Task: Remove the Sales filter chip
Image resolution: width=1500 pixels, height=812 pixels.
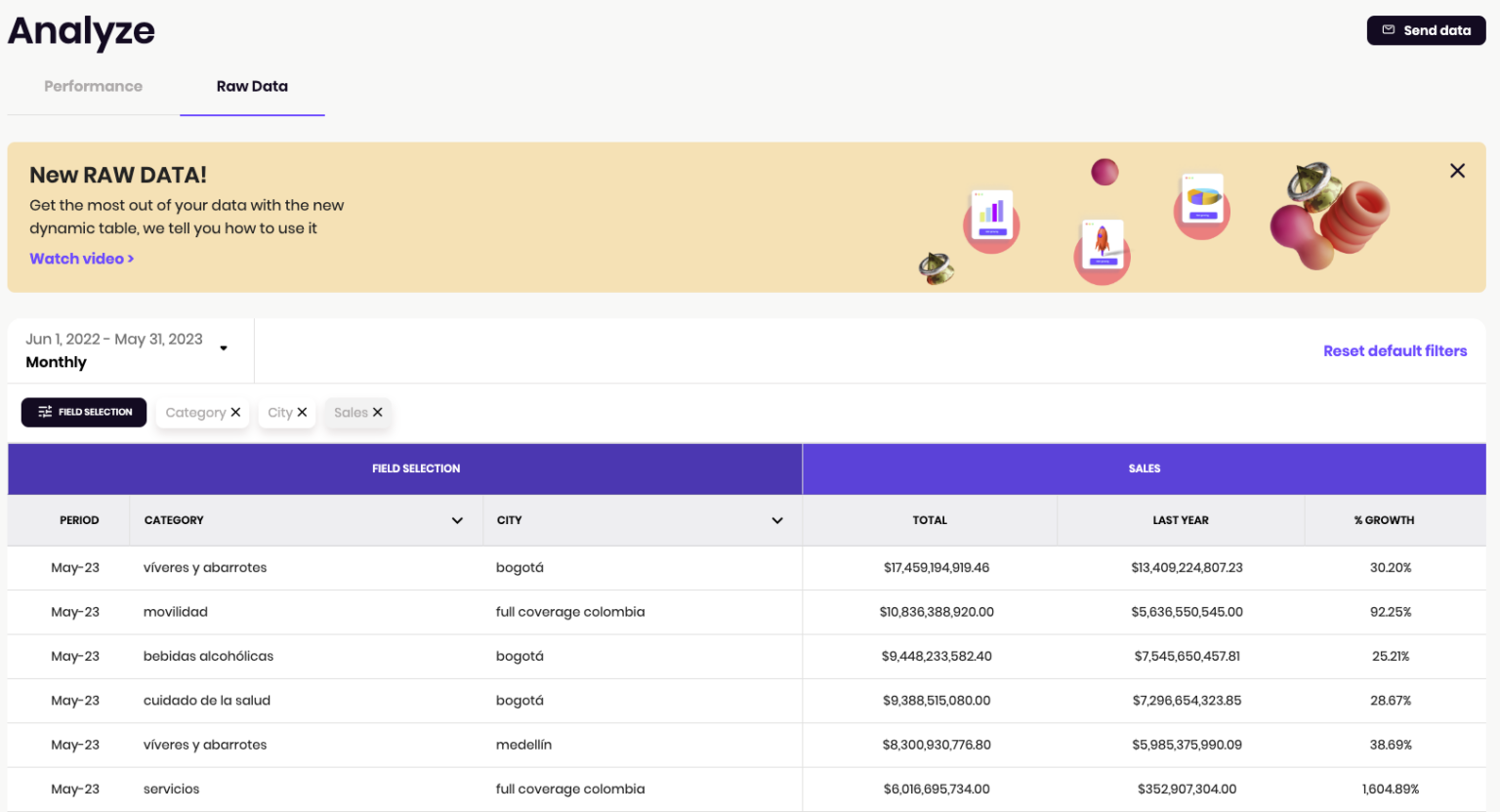Action: (x=378, y=412)
